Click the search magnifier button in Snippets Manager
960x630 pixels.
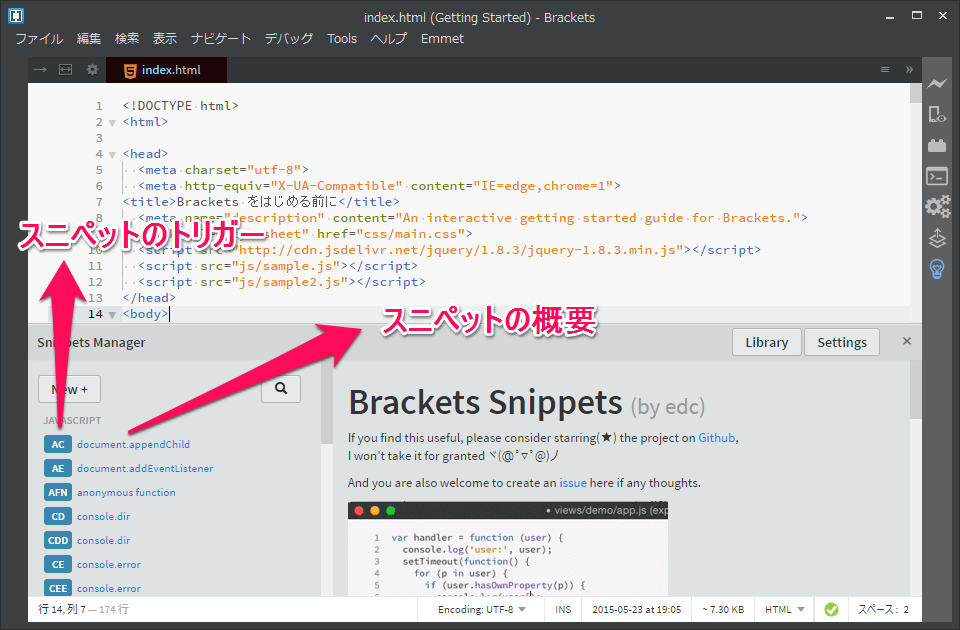pos(281,388)
